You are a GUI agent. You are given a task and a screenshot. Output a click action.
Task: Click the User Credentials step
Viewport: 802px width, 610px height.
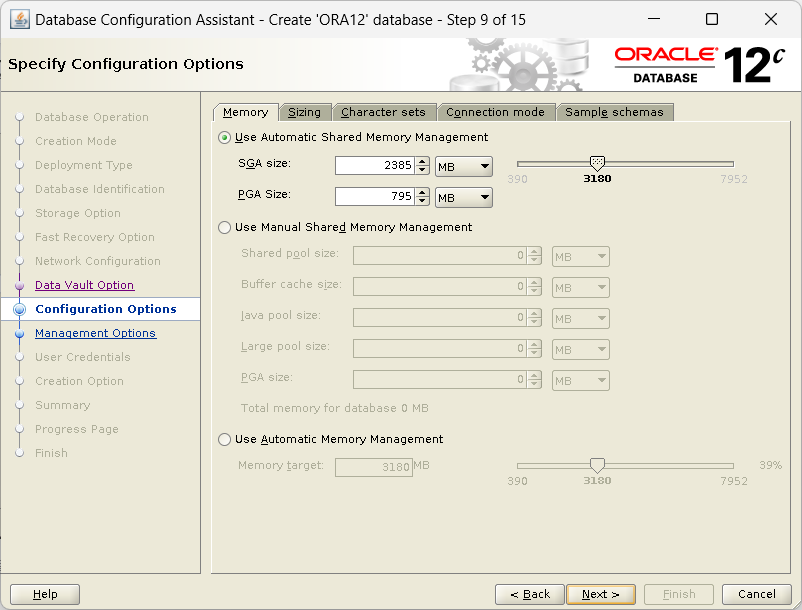click(x=82, y=357)
